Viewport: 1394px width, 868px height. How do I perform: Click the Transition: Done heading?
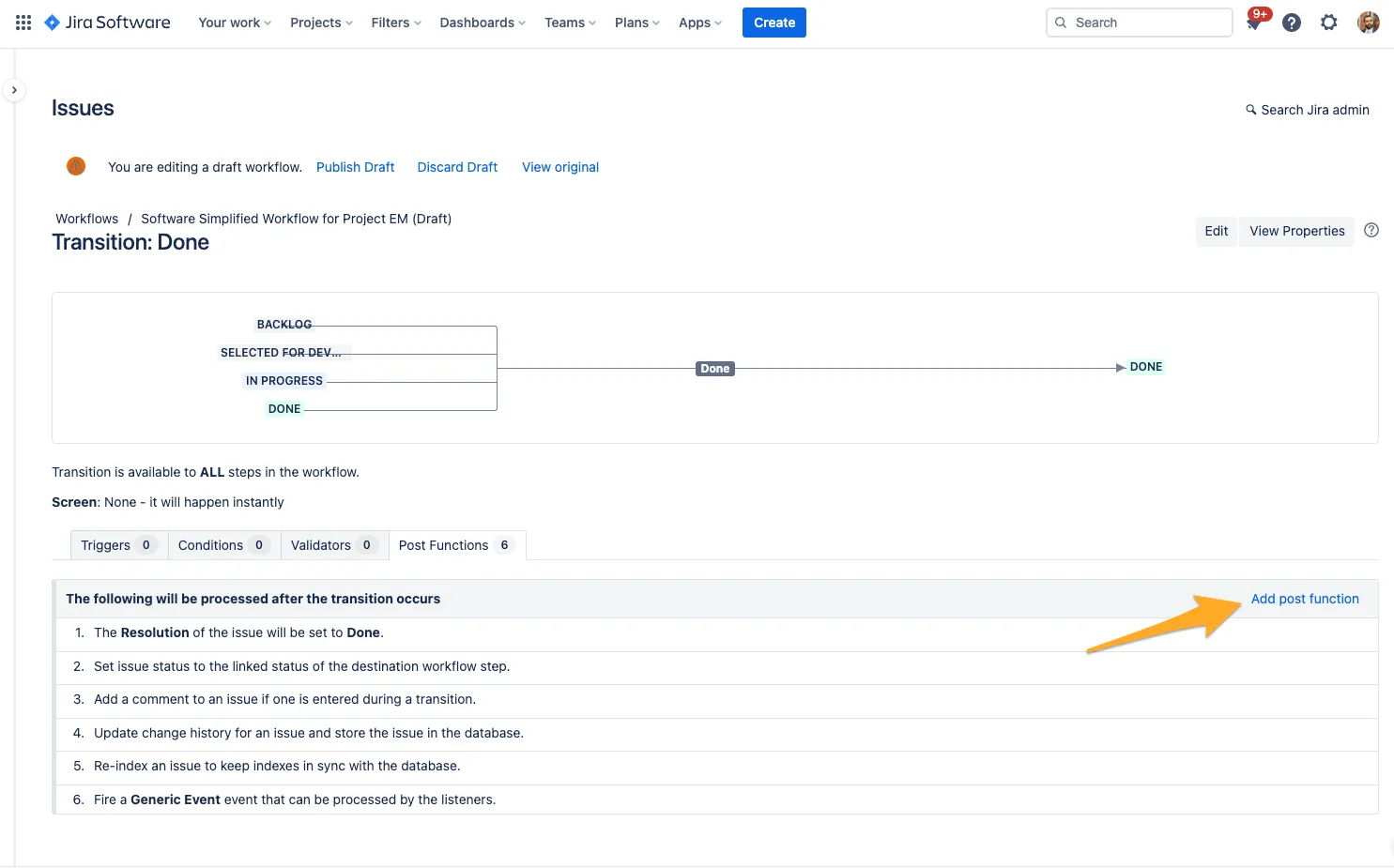coord(130,242)
